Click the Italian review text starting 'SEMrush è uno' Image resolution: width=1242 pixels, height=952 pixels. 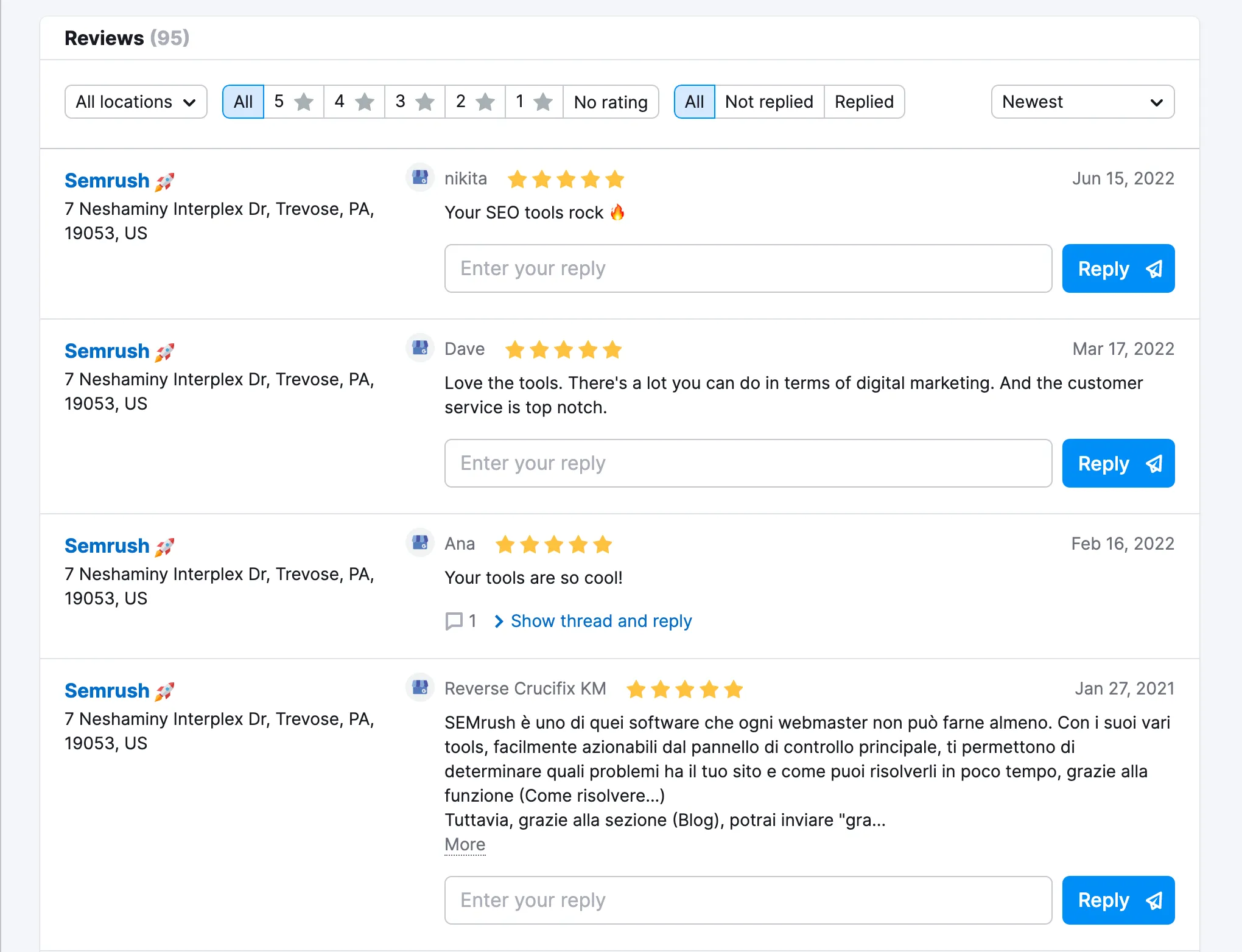pyautogui.click(x=807, y=771)
